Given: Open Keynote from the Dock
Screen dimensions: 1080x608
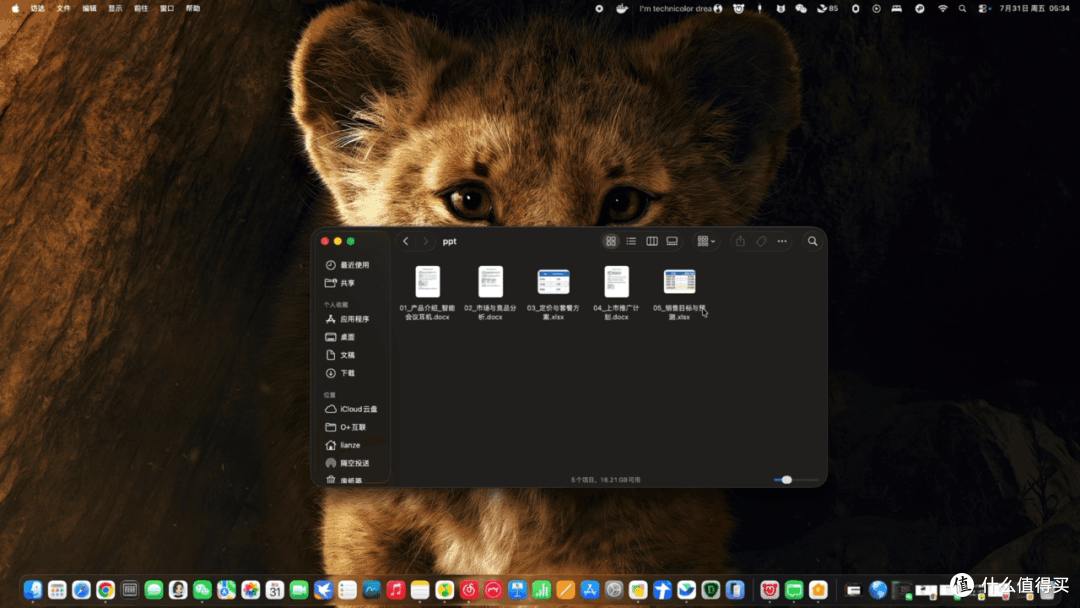Looking at the screenshot, I should pyautogui.click(x=517, y=589).
